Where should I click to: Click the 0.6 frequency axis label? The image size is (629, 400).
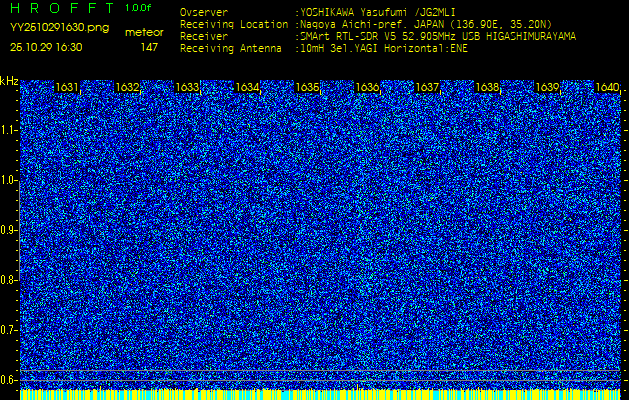[9, 380]
